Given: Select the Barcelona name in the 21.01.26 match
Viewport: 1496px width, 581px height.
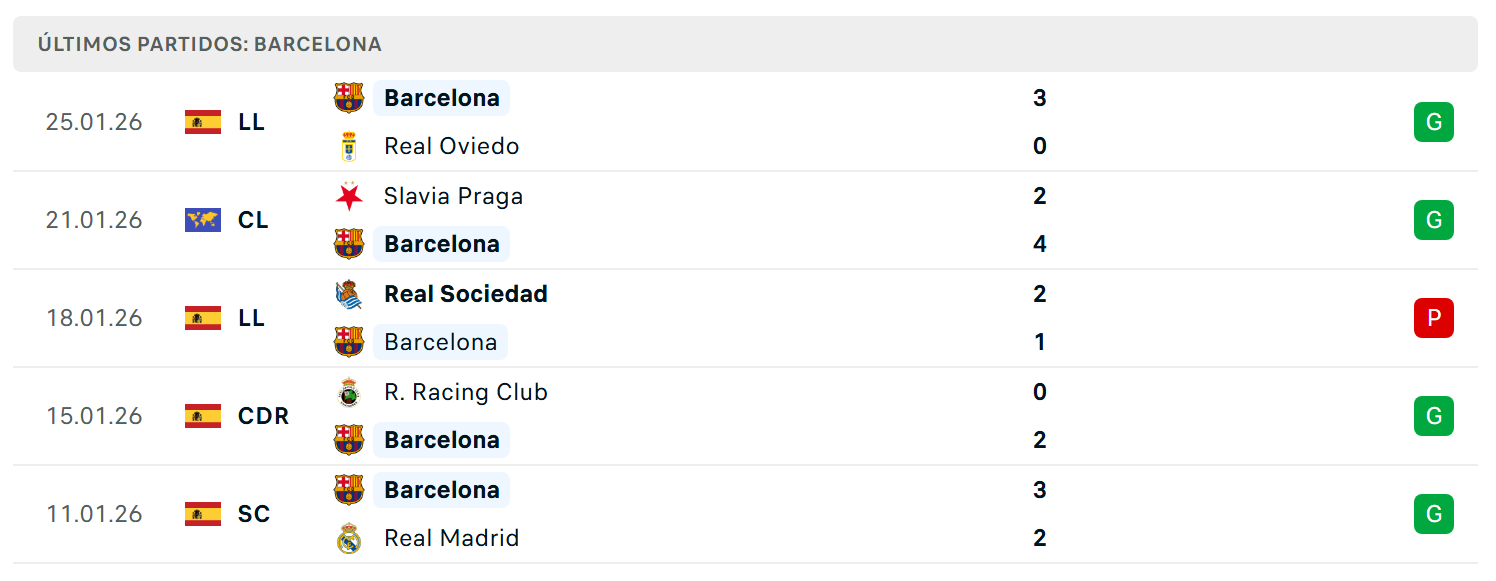Looking at the screenshot, I should coord(442,244).
